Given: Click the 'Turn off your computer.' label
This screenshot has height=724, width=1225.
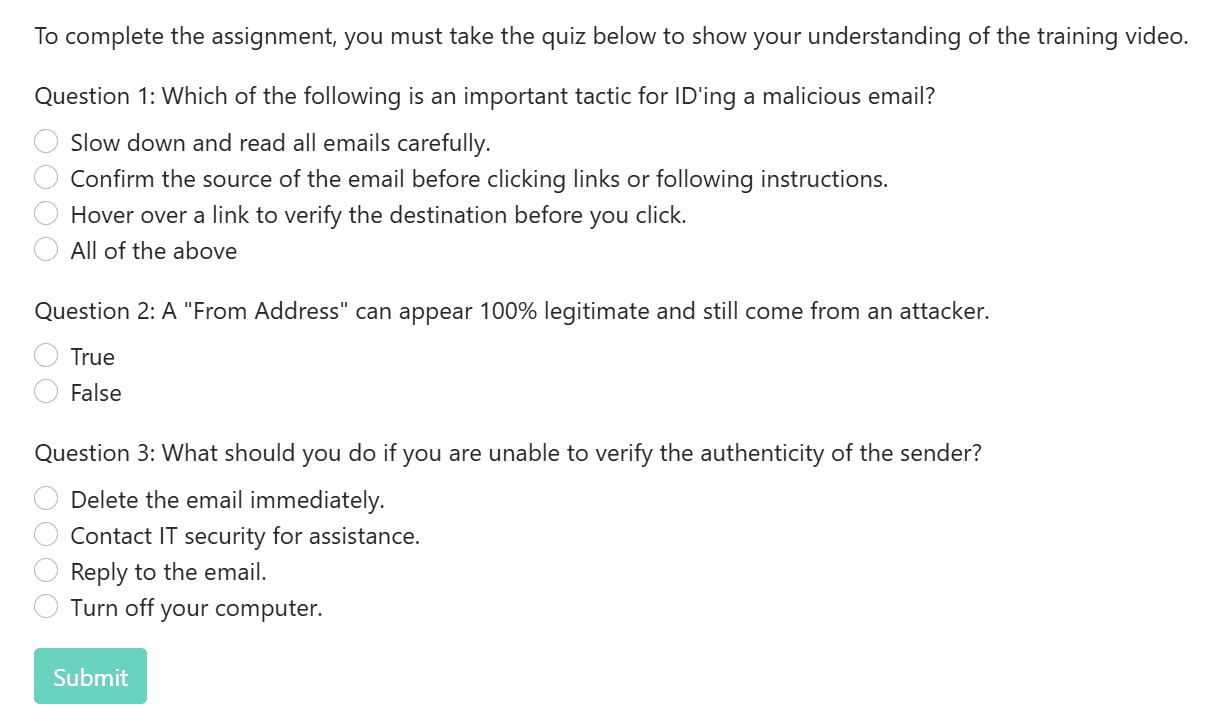Looking at the screenshot, I should coord(197,608).
